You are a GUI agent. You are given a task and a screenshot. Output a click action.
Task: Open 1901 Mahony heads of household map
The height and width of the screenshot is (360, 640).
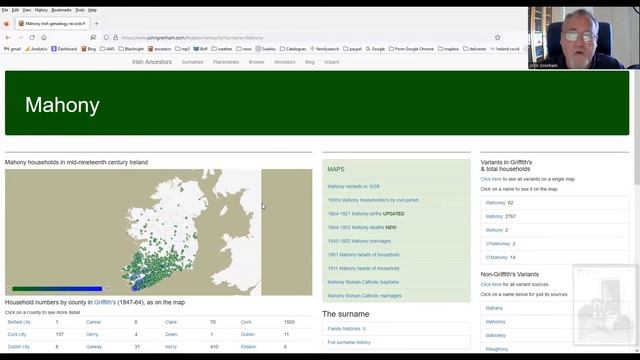click(x=363, y=255)
